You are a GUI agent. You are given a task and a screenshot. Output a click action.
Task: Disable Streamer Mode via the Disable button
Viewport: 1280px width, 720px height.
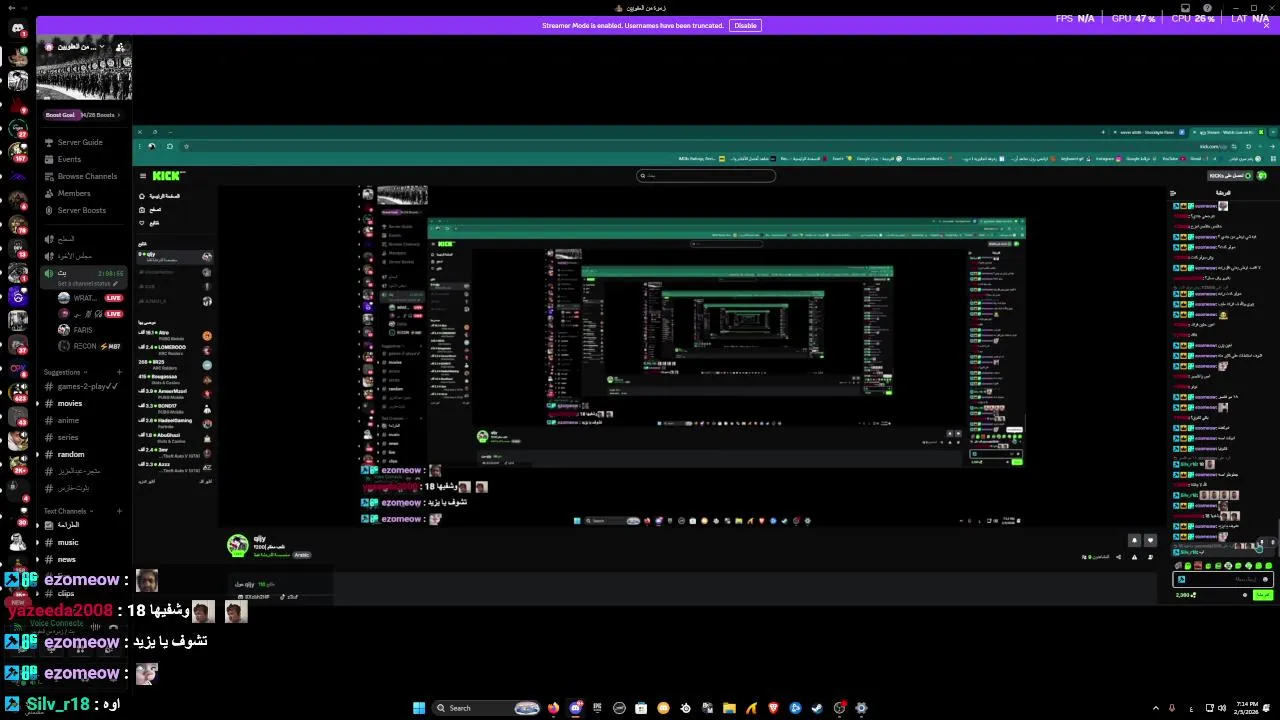tap(745, 25)
